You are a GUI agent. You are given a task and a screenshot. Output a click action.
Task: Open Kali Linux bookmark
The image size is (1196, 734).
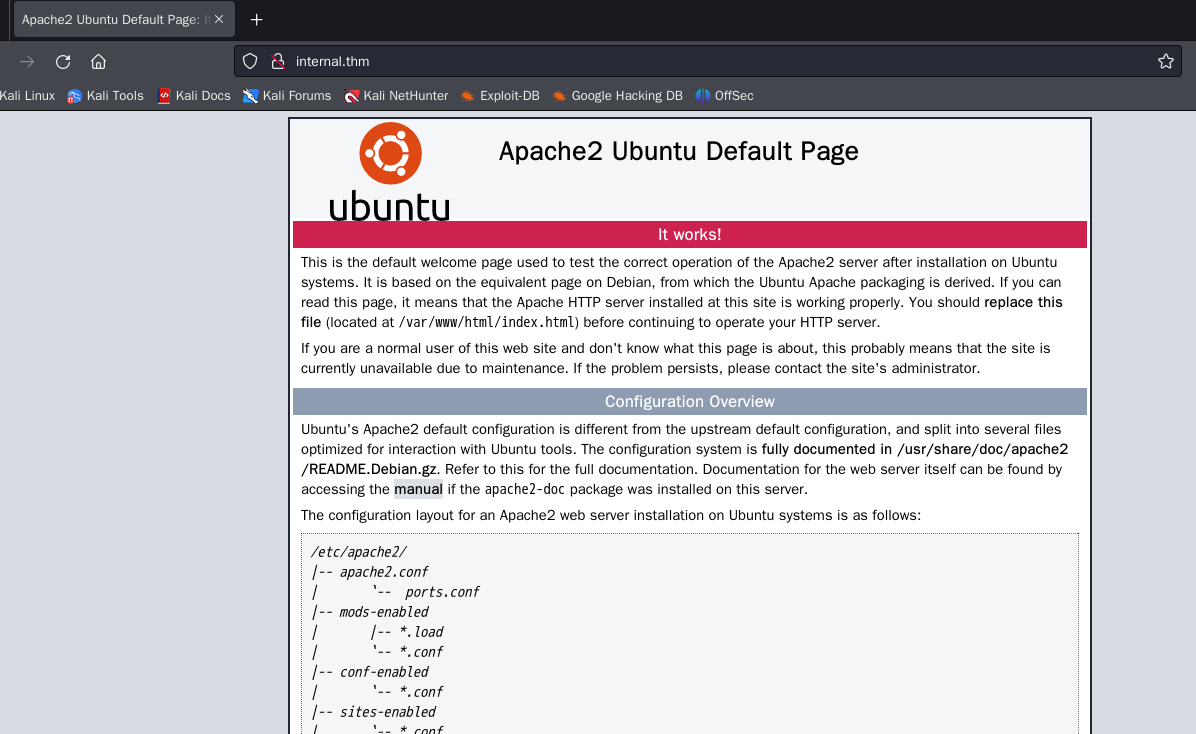pyautogui.click(x=27, y=96)
